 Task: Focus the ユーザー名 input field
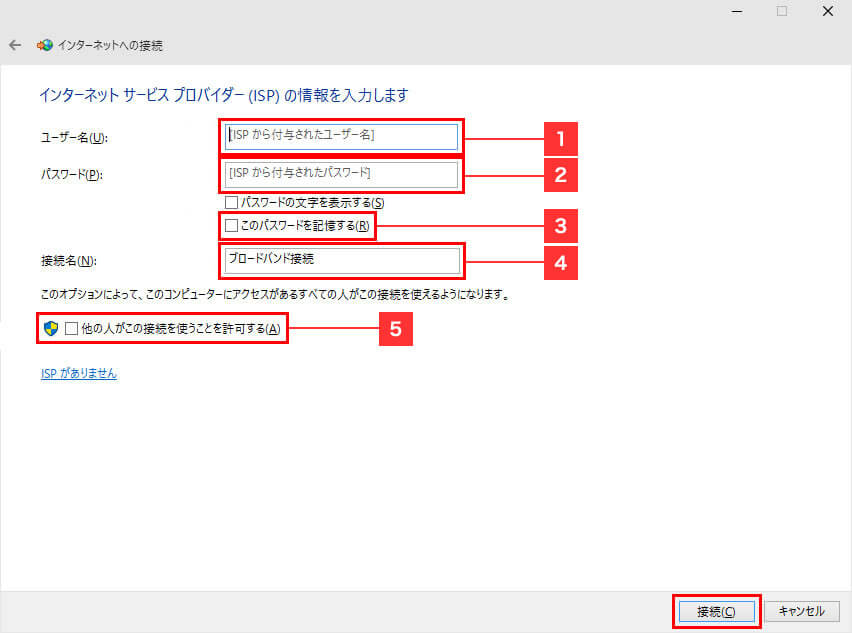341,137
